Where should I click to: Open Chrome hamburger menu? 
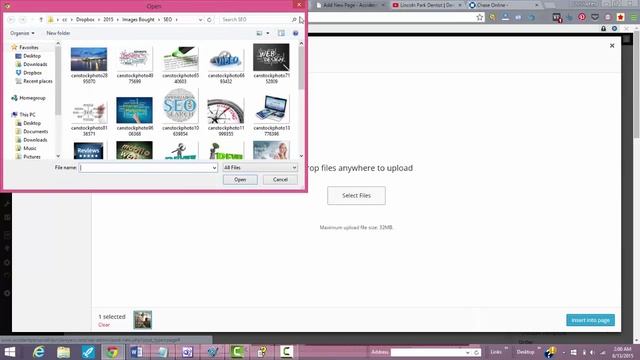(x=633, y=18)
